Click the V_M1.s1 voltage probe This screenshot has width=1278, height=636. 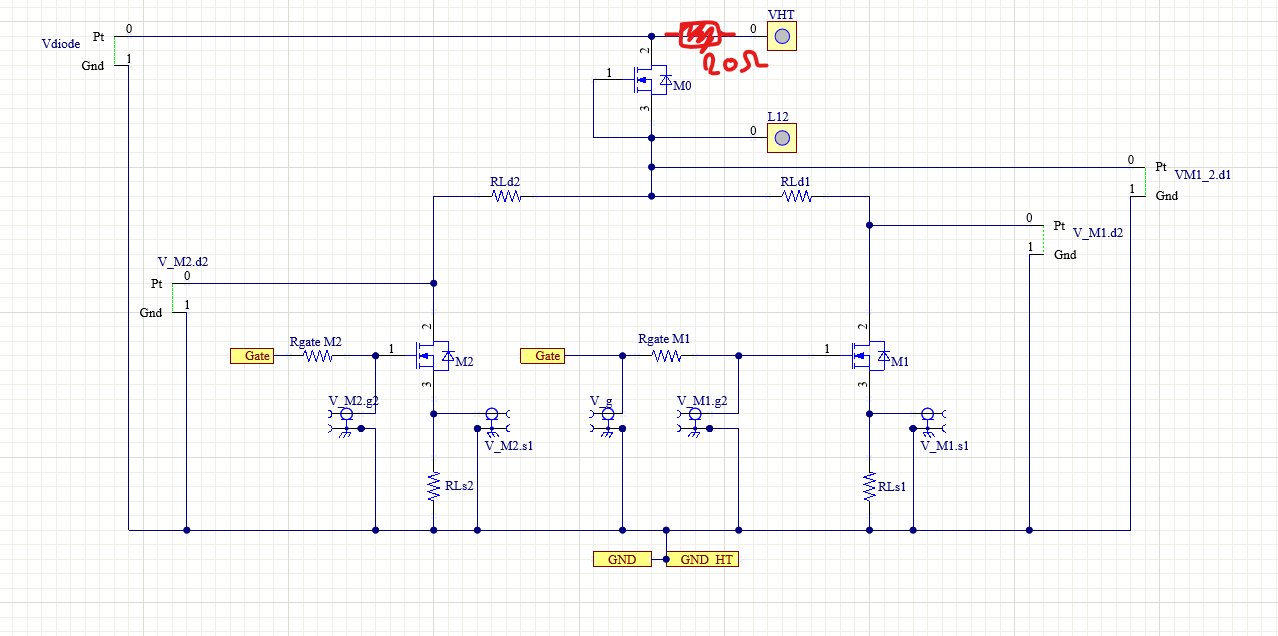click(x=927, y=420)
